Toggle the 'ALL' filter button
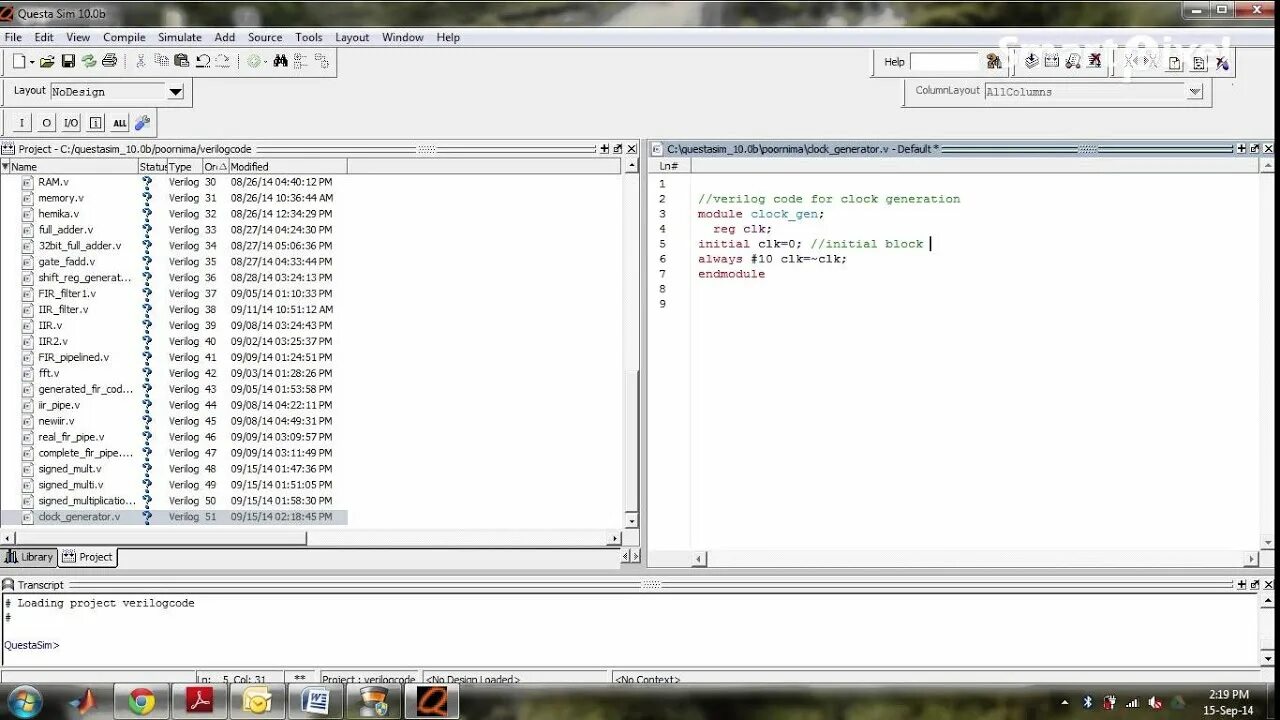Viewport: 1280px width, 720px height. coord(119,123)
